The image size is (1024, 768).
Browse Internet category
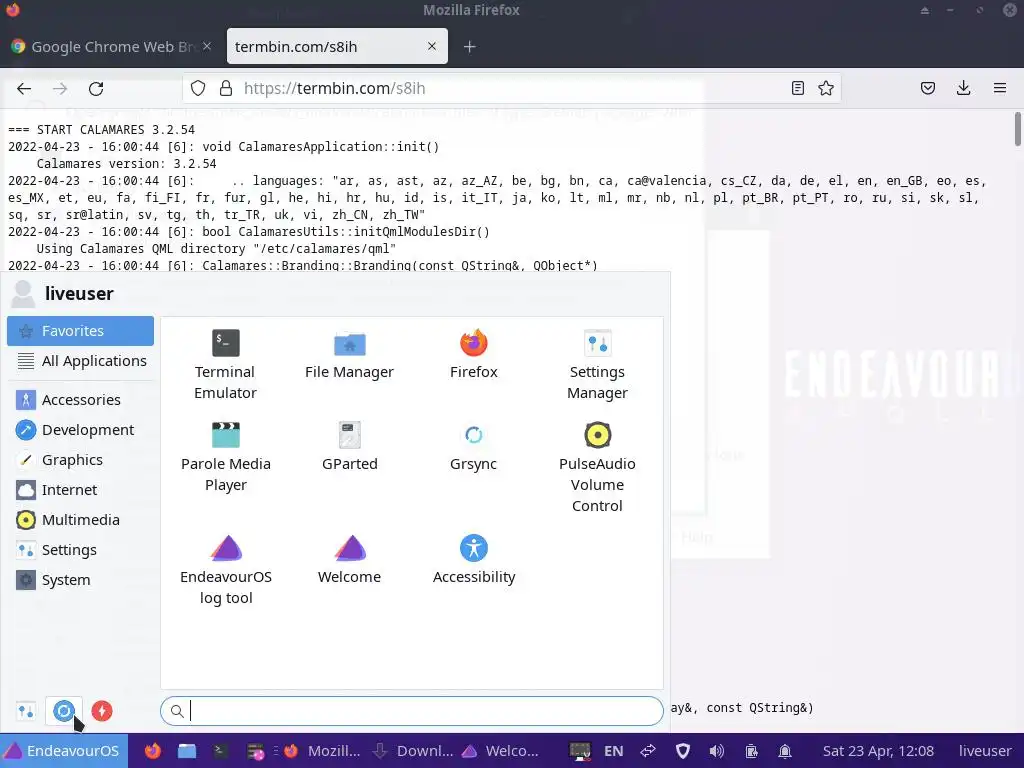pyautogui.click(x=80, y=490)
